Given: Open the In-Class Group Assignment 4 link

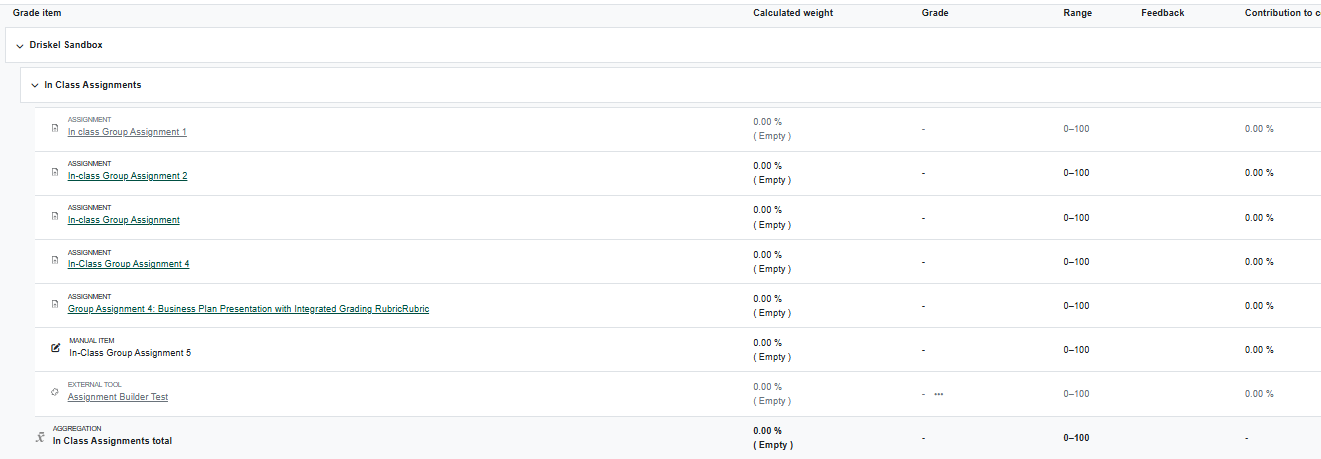Looking at the screenshot, I should 128,264.
